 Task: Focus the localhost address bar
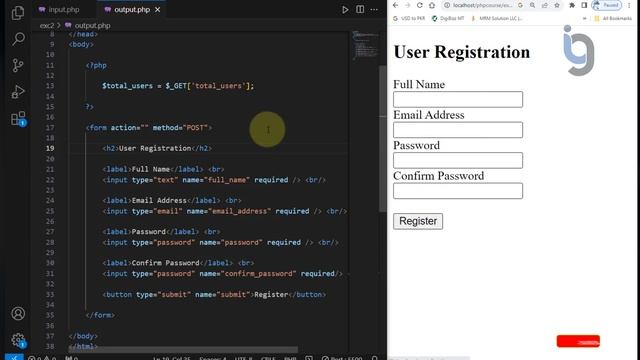[482, 5]
